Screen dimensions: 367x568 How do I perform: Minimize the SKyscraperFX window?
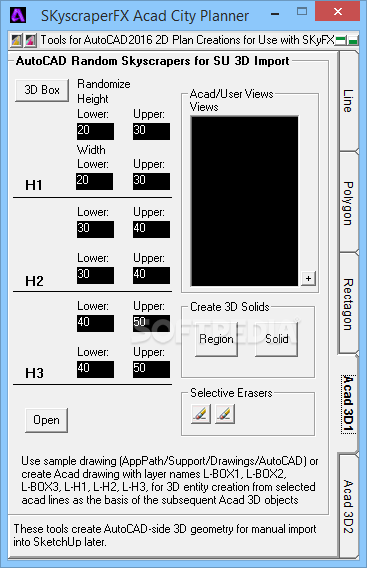(x=275, y=14)
